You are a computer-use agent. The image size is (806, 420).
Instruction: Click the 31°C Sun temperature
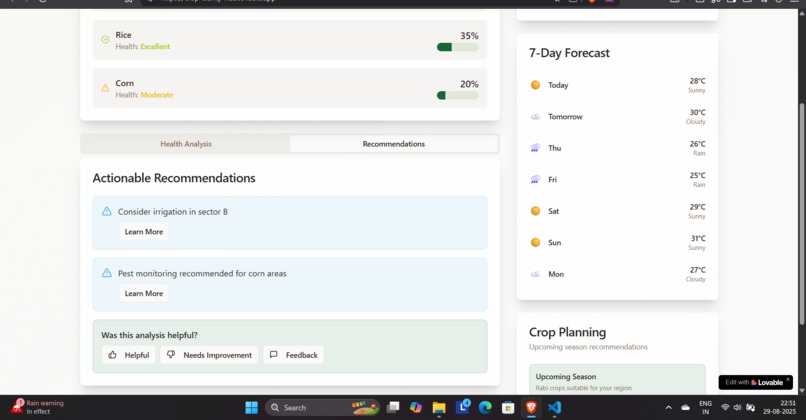(698, 239)
